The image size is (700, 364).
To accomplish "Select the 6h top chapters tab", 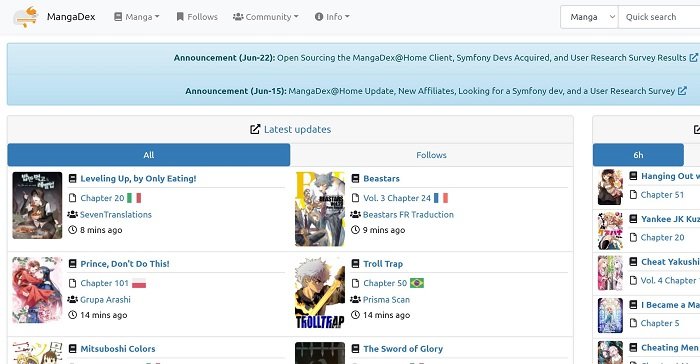I will [x=638, y=155].
